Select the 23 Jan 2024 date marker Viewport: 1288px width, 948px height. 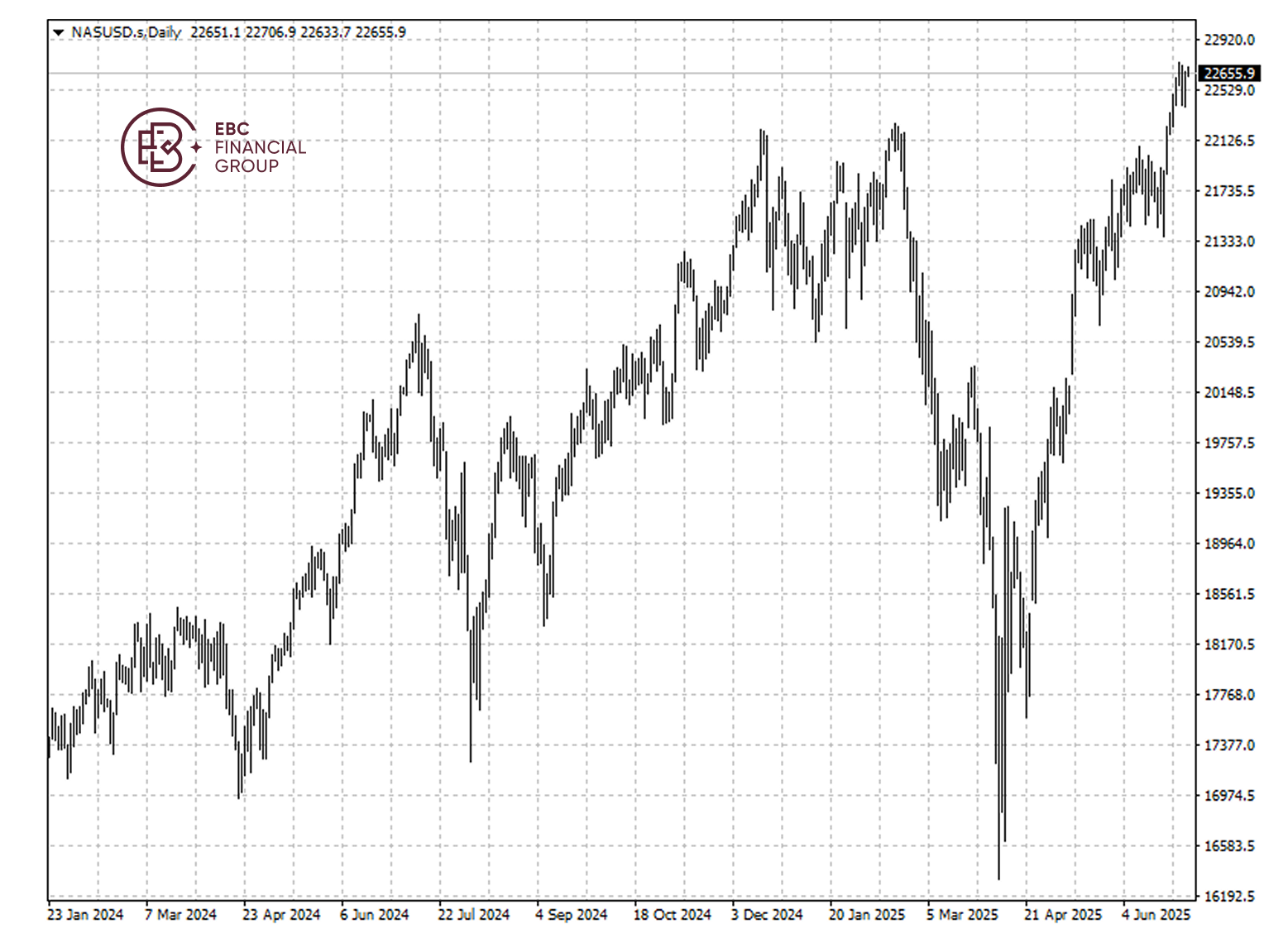coord(85,914)
